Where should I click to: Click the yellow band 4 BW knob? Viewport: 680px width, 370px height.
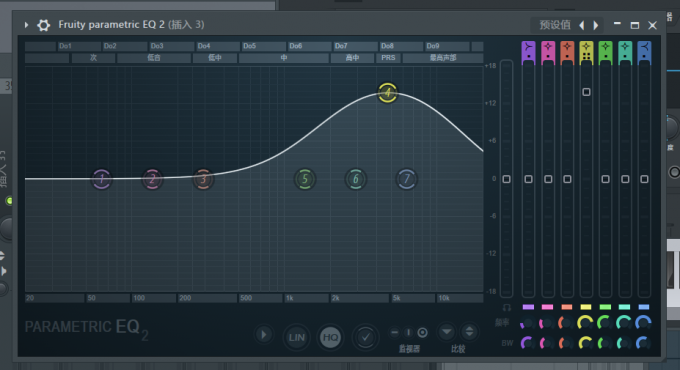585,343
